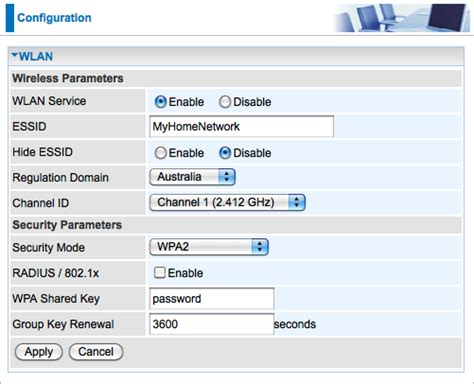The height and width of the screenshot is (384, 474).
Task: Click the Group Key Renewal field showing 3600
Action: coord(212,324)
